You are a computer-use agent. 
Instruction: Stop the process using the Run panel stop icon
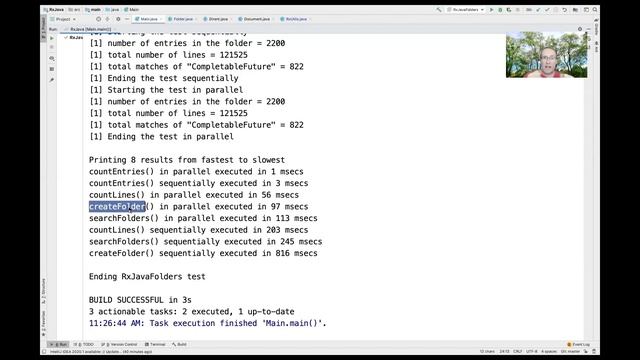[52, 47]
